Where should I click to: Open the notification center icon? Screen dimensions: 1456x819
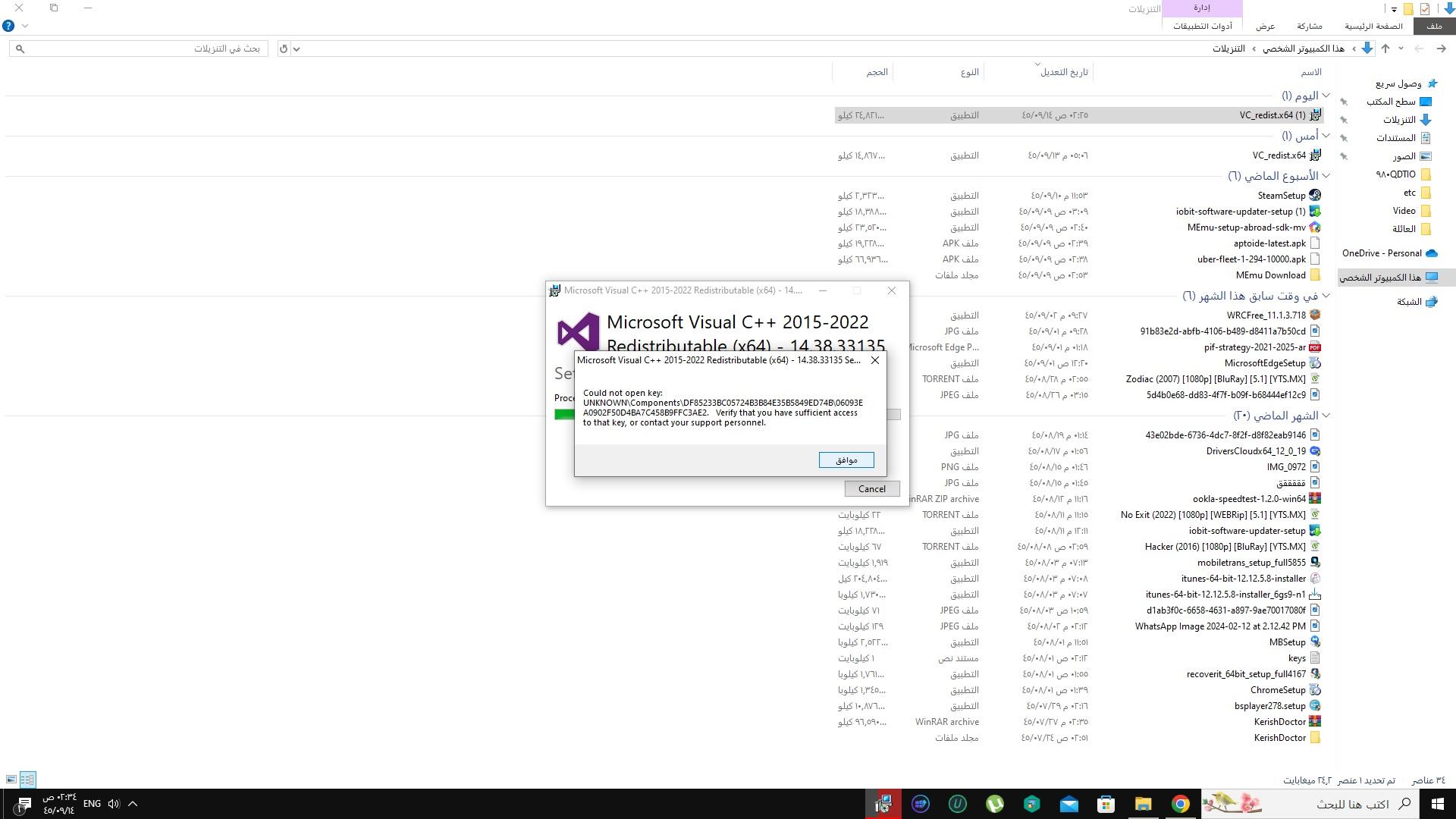pos(23,804)
